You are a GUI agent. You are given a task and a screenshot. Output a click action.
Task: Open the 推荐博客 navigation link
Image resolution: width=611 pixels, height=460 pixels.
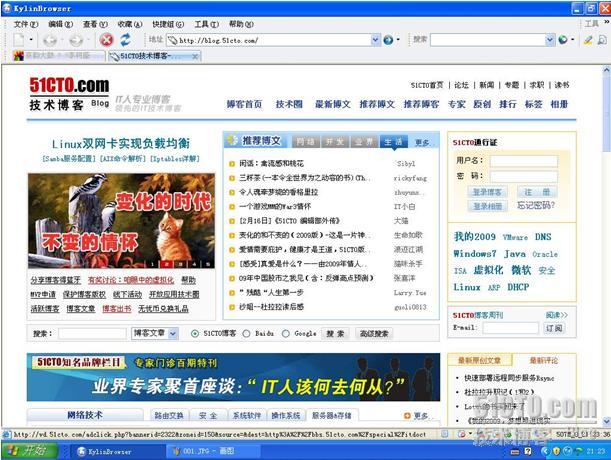tap(421, 104)
